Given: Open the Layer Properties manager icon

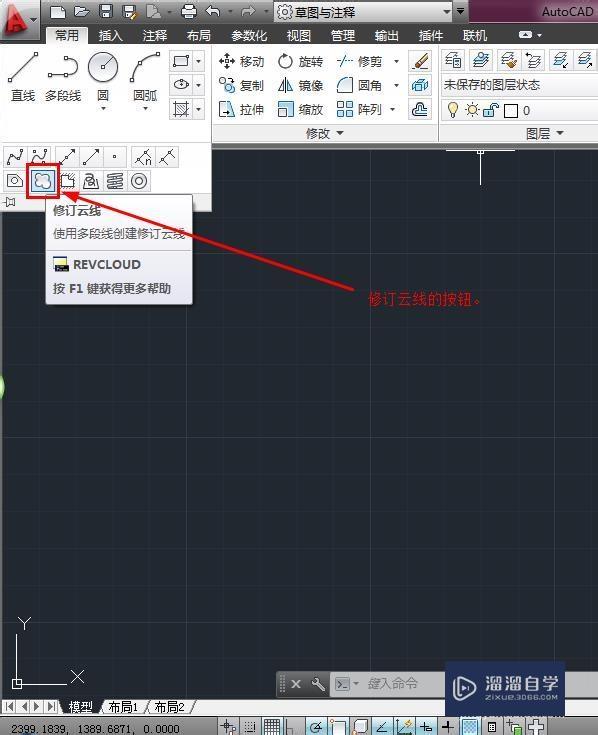Looking at the screenshot, I should click(x=453, y=60).
